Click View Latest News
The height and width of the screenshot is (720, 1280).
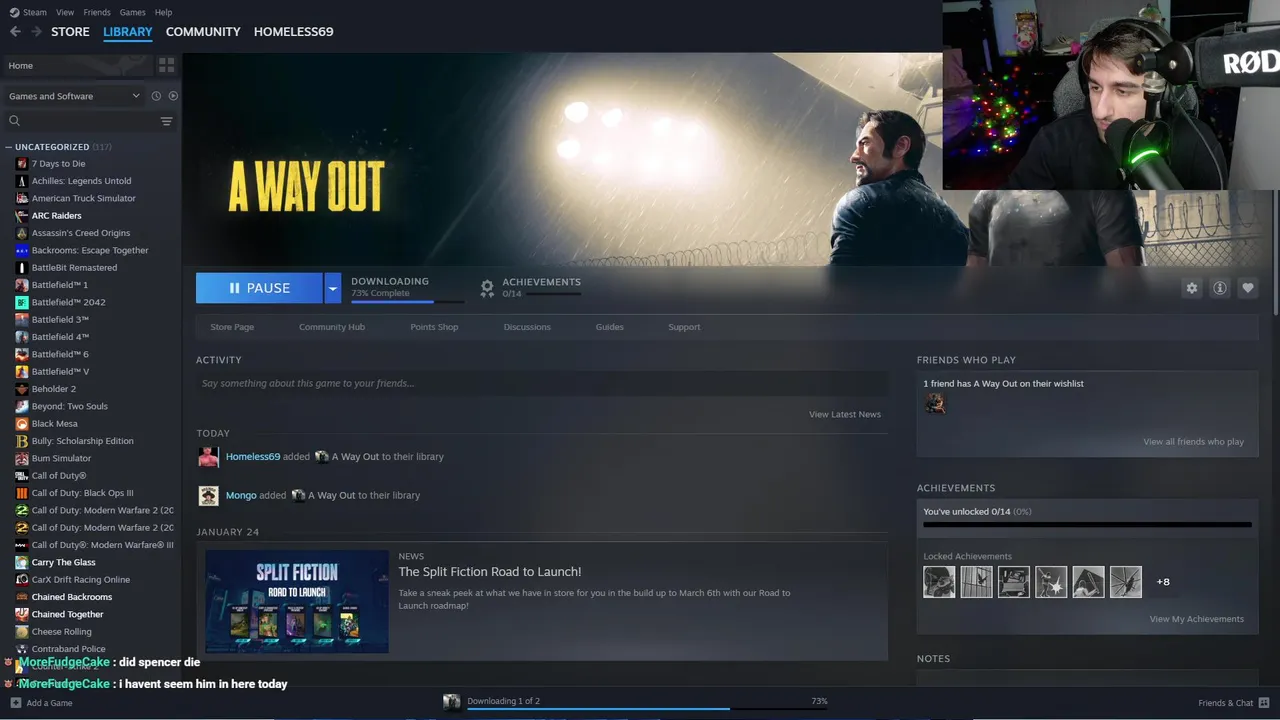click(x=845, y=414)
